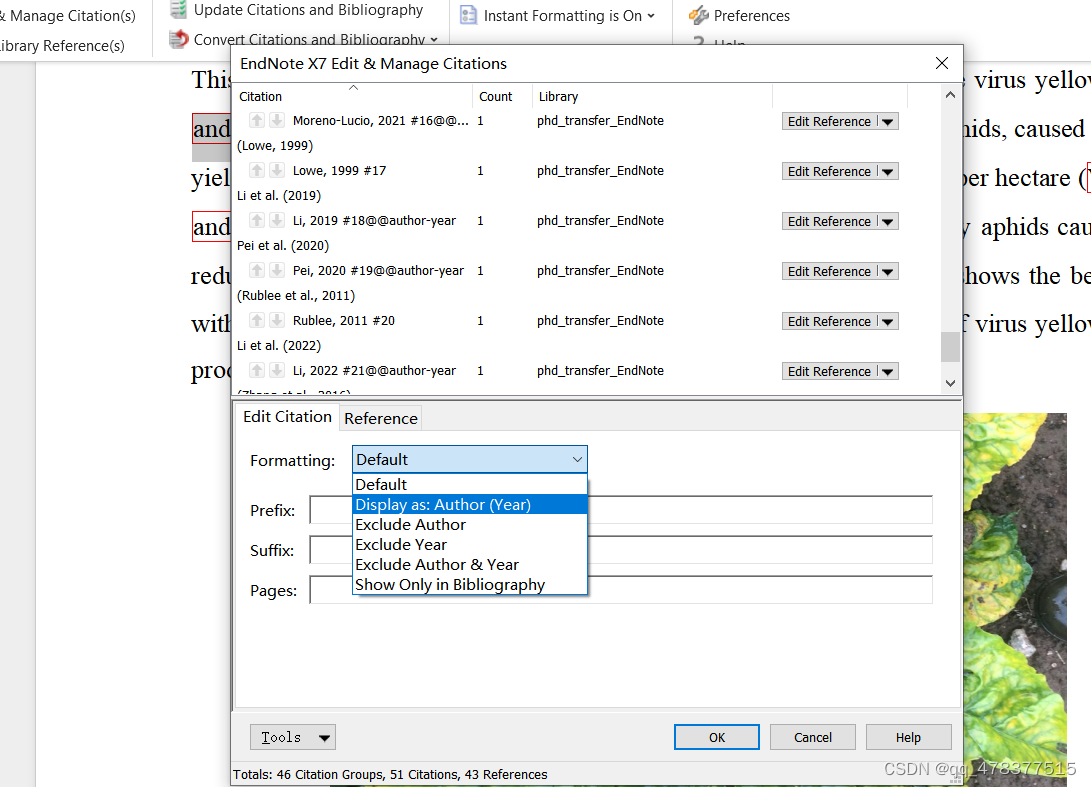Click Update Citations and Bibliography
Screen dimensions: 1091x787
click(x=308, y=10)
